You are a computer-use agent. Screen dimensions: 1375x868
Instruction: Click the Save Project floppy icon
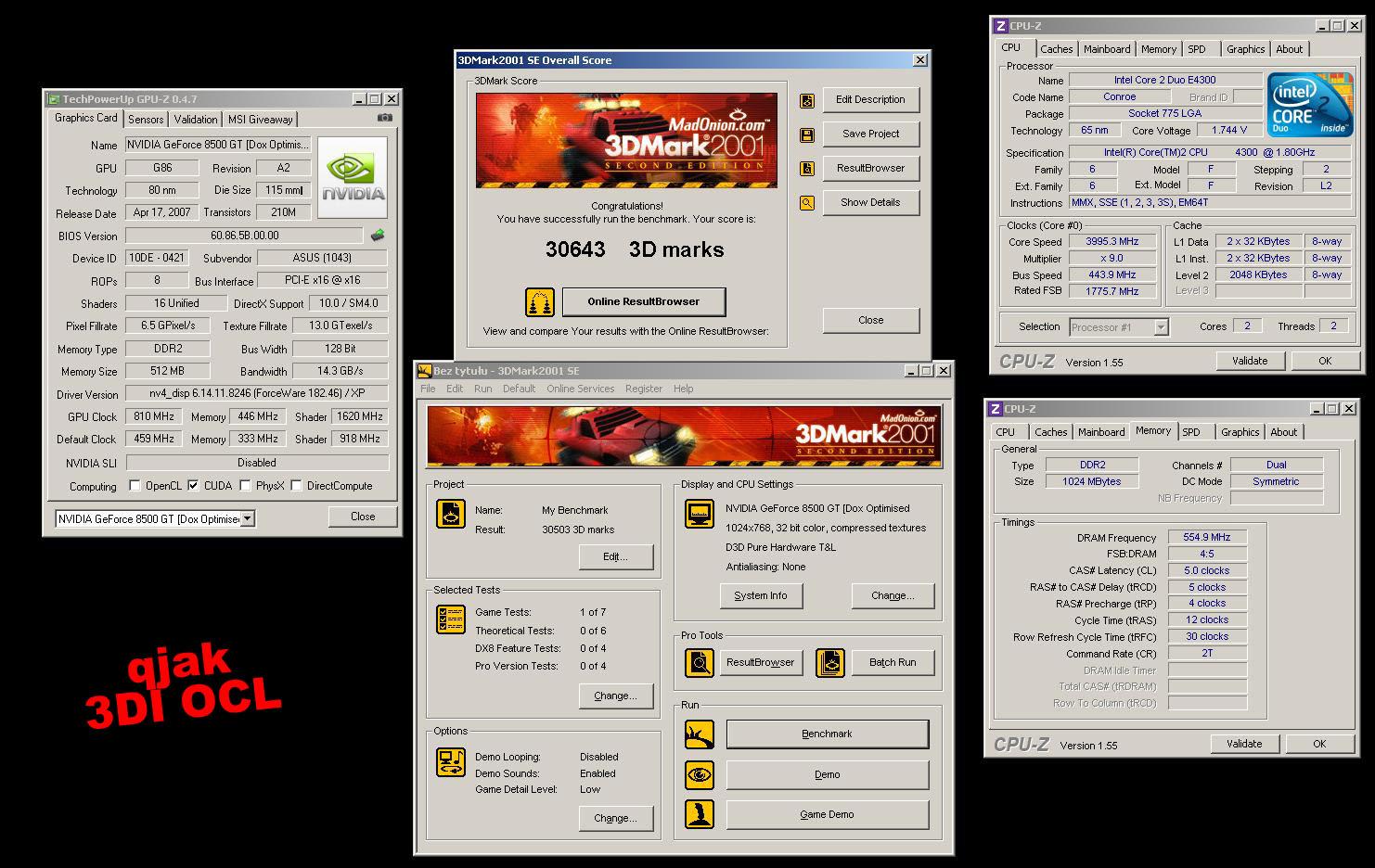[x=807, y=134]
